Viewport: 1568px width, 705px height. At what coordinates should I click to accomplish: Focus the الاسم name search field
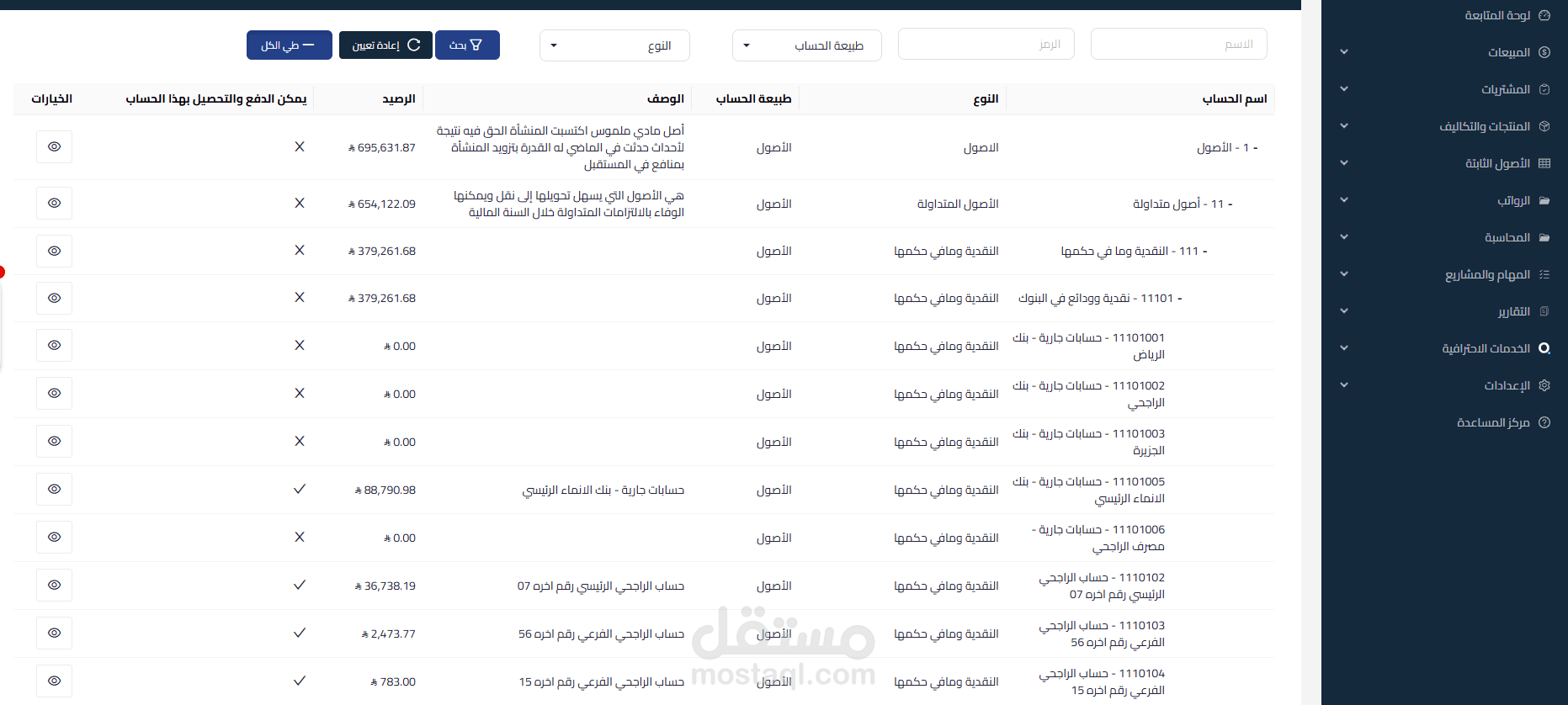coord(1178,44)
